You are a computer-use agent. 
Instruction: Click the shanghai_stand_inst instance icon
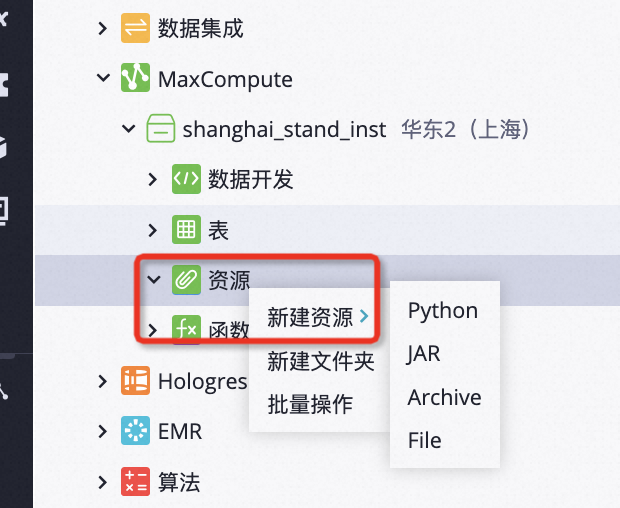tap(160, 129)
